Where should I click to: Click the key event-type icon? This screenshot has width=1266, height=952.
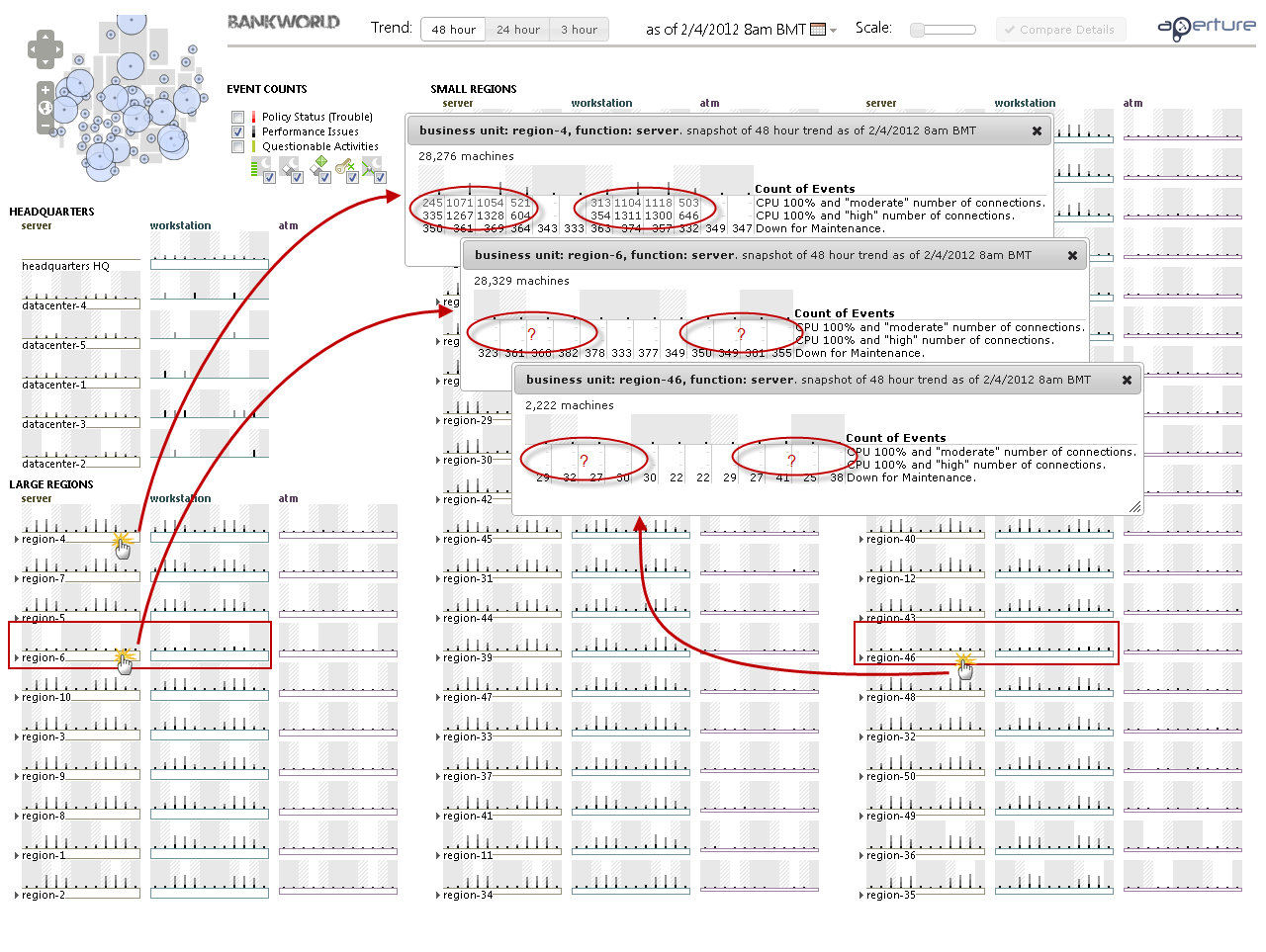pos(344,166)
